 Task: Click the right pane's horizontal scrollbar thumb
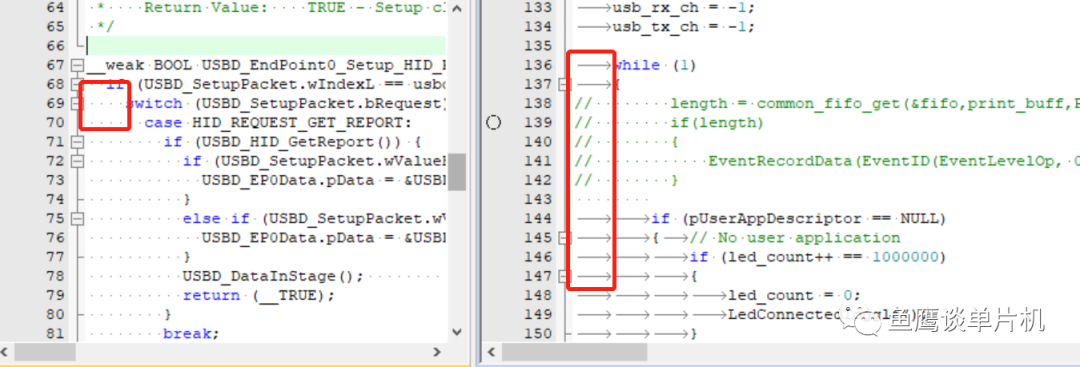point(574,352)
